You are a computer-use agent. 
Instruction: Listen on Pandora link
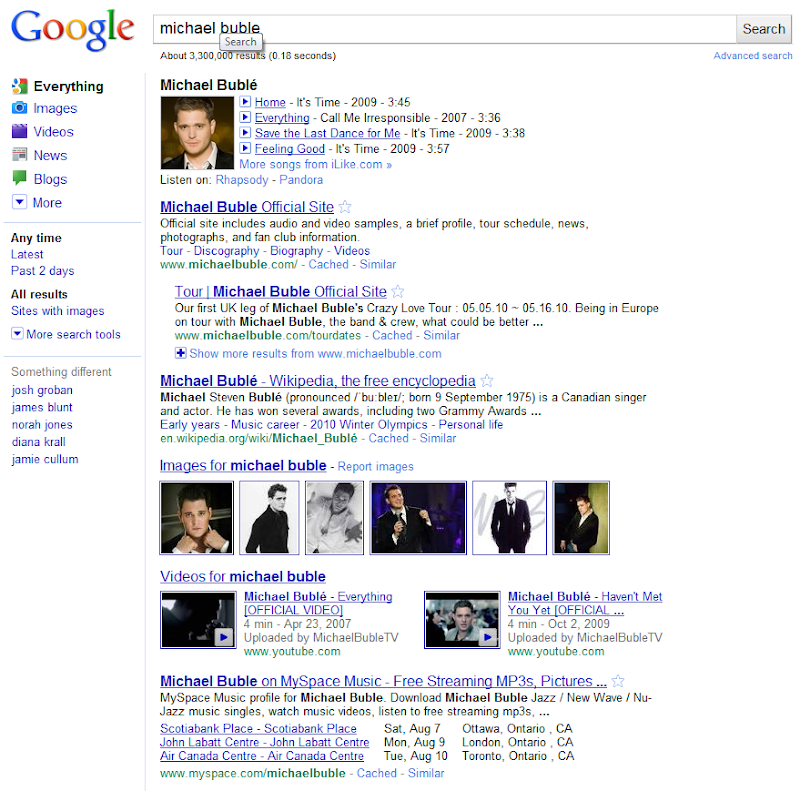(x=301, y=180)
